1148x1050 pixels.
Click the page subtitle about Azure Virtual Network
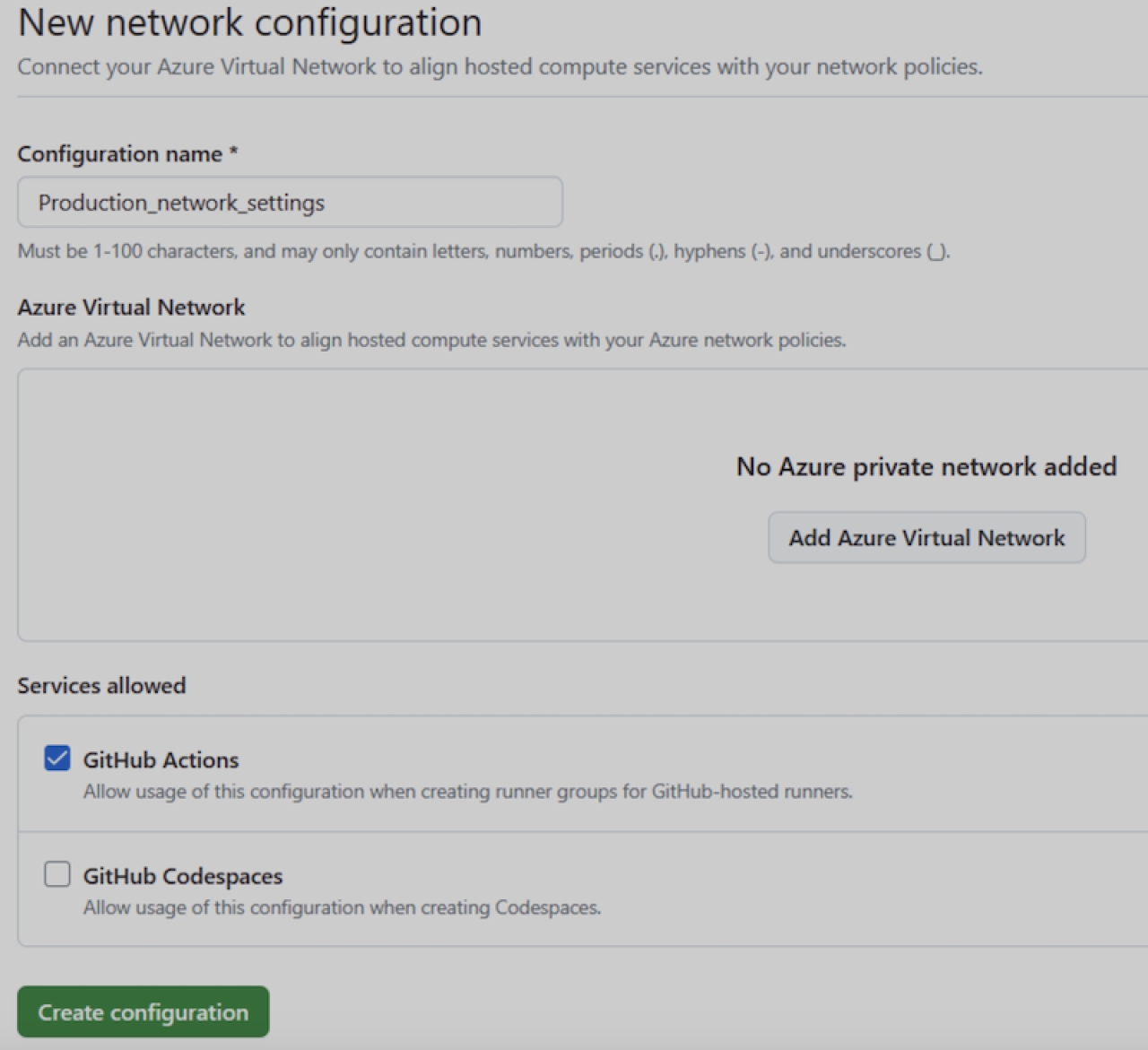click(x=500, y=67)
